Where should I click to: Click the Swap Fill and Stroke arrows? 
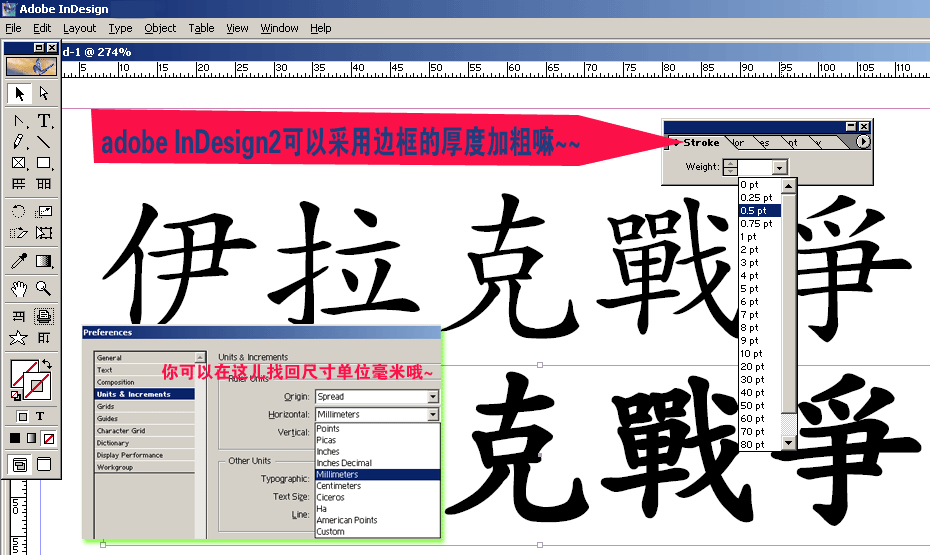(x=47, y=364)
